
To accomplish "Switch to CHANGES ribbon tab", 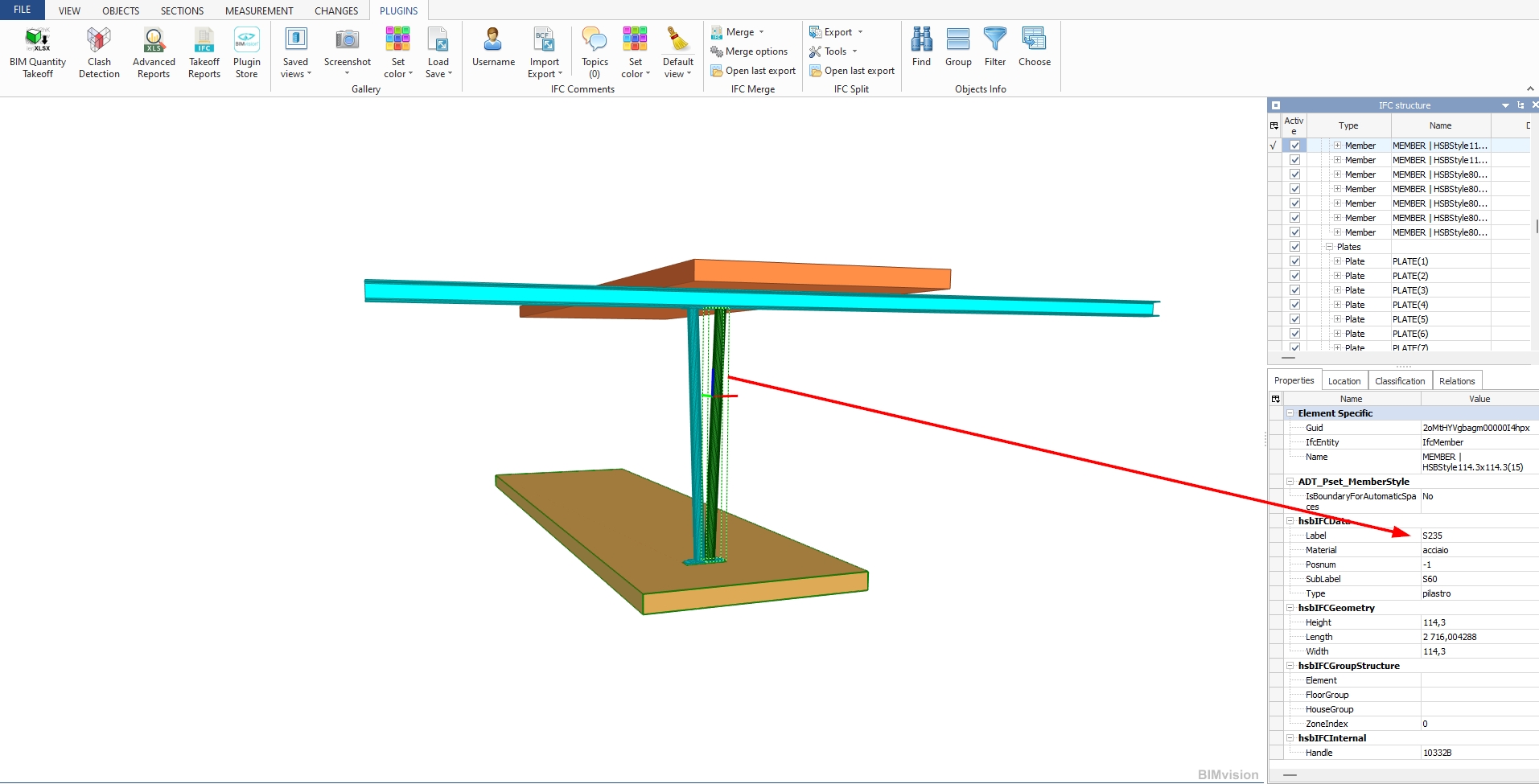I will [336, 10].
